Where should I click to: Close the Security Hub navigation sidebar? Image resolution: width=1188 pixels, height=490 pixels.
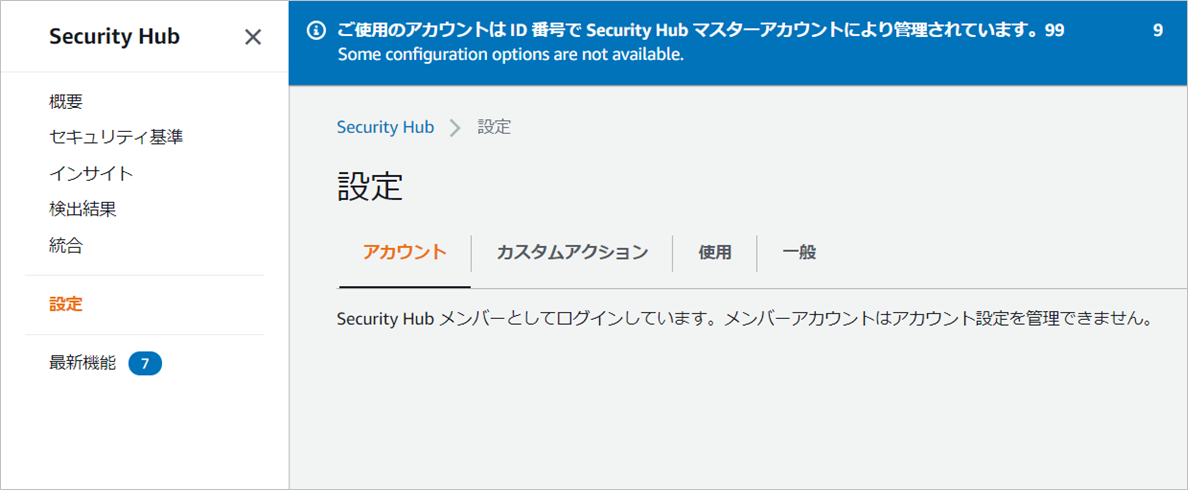click(x=253, y=37)
